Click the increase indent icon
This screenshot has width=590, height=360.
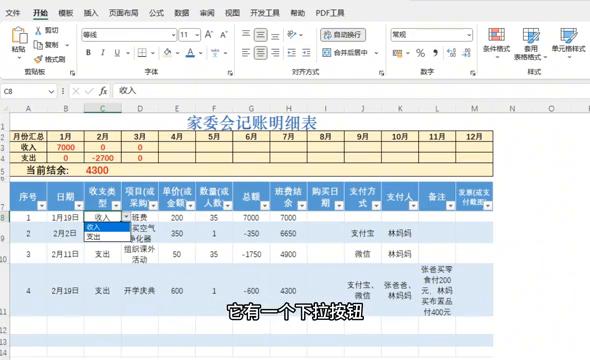tap(306, 53)
